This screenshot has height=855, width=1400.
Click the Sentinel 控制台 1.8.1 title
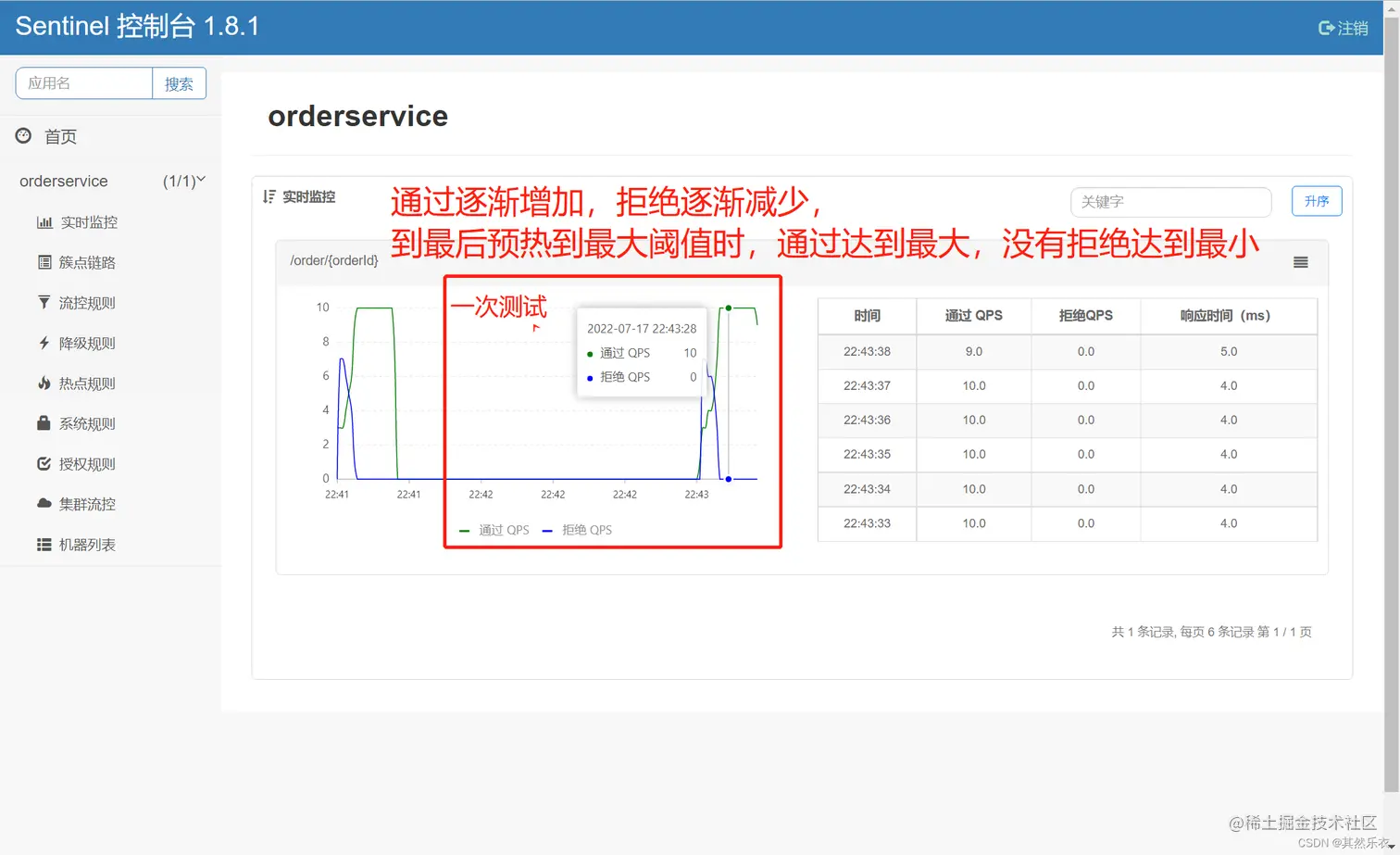[137, 26]
